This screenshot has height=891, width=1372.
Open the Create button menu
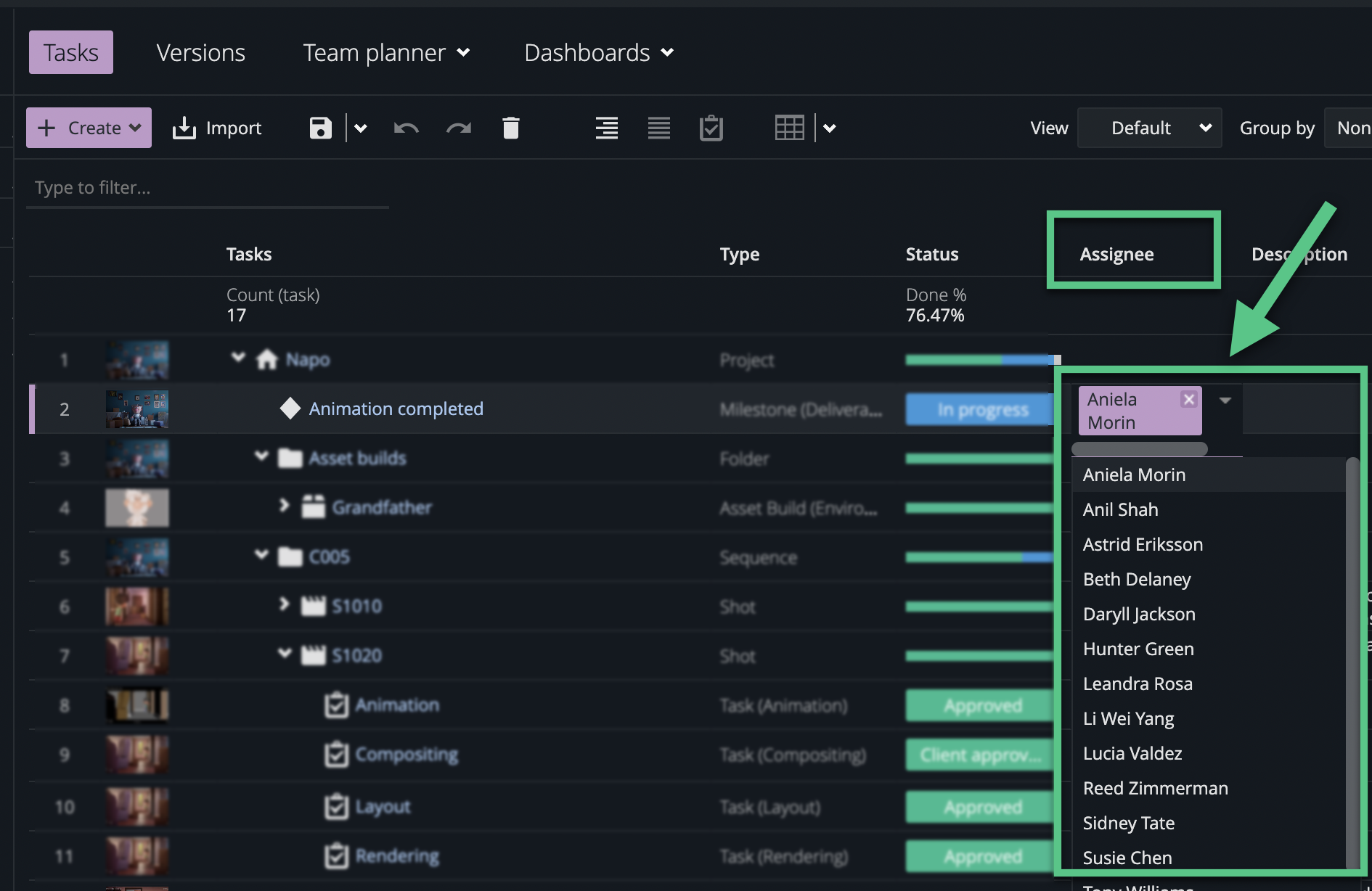click(x=89, y=128)
